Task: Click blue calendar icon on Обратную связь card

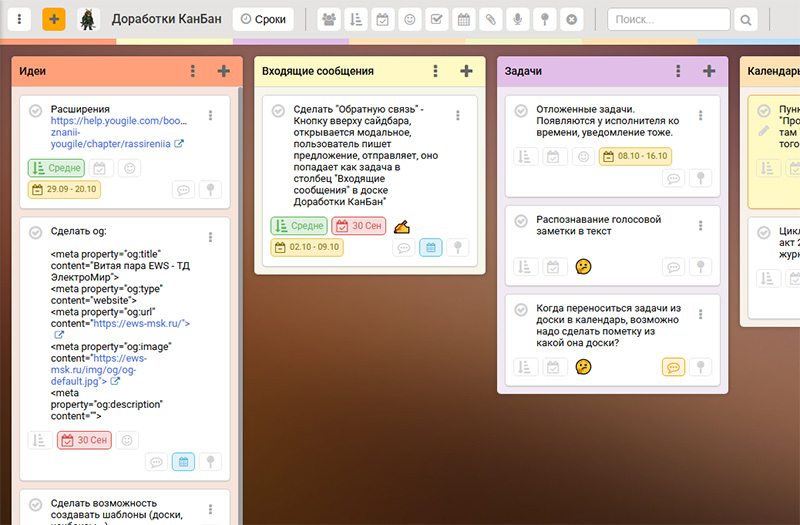Action: [431, 247]
